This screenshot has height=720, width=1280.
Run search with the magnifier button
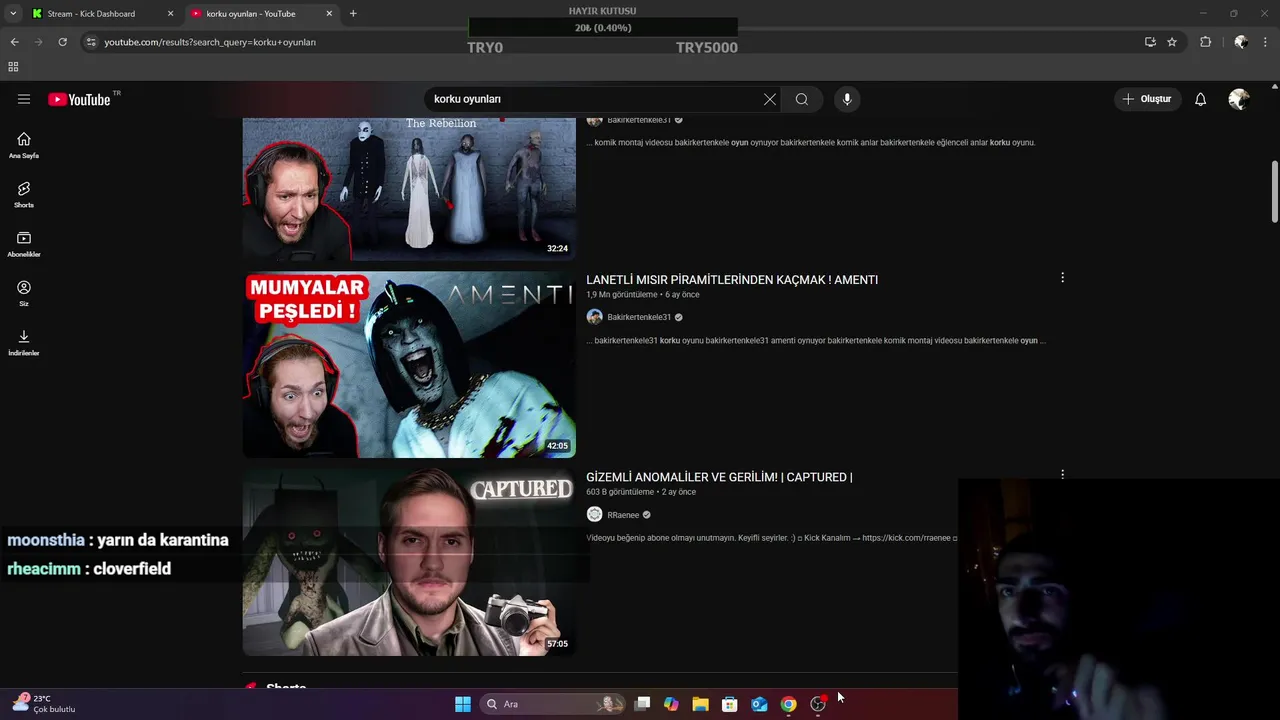point(802,99)
